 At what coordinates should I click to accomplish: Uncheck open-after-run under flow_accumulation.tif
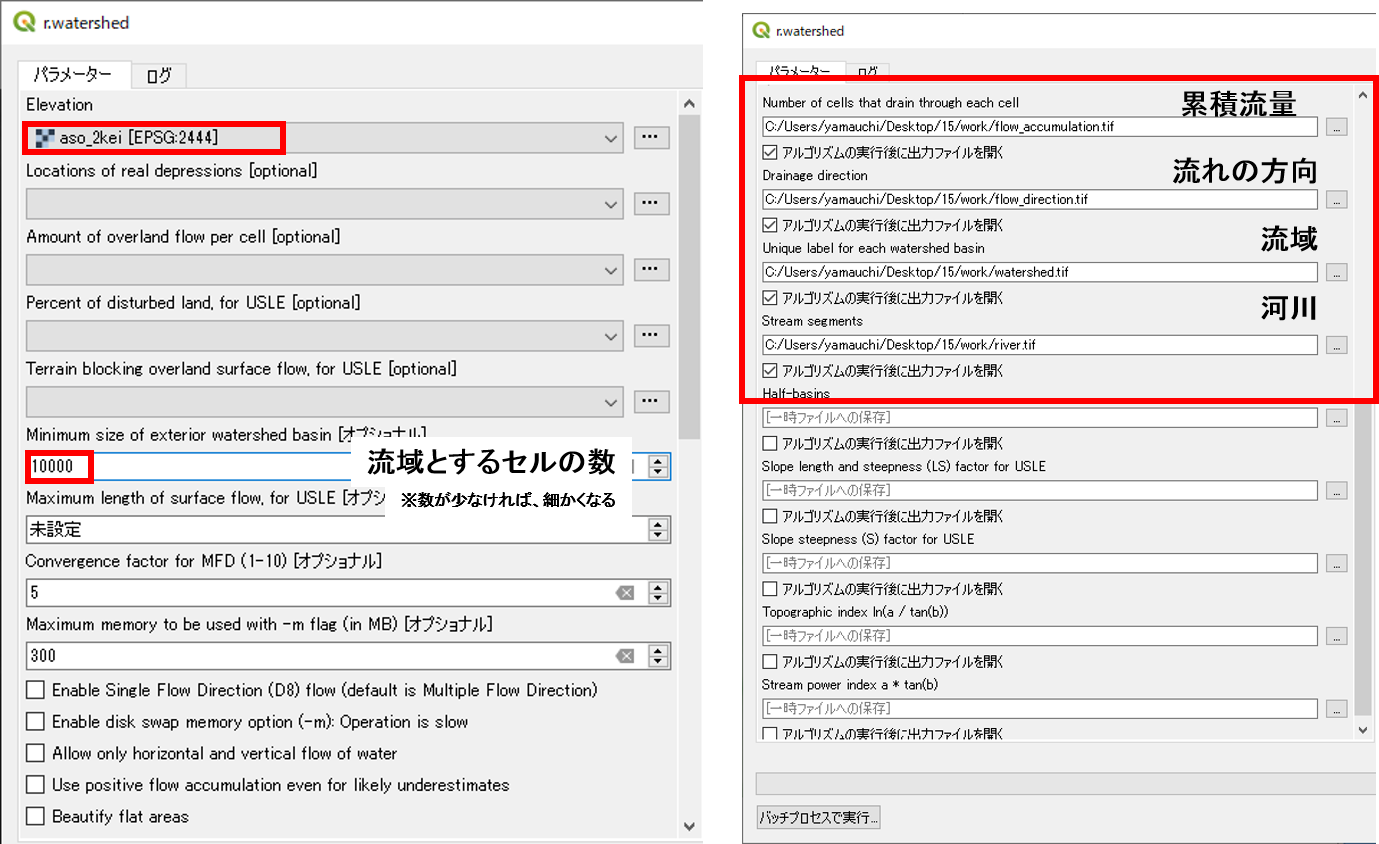tap(769, 153)
